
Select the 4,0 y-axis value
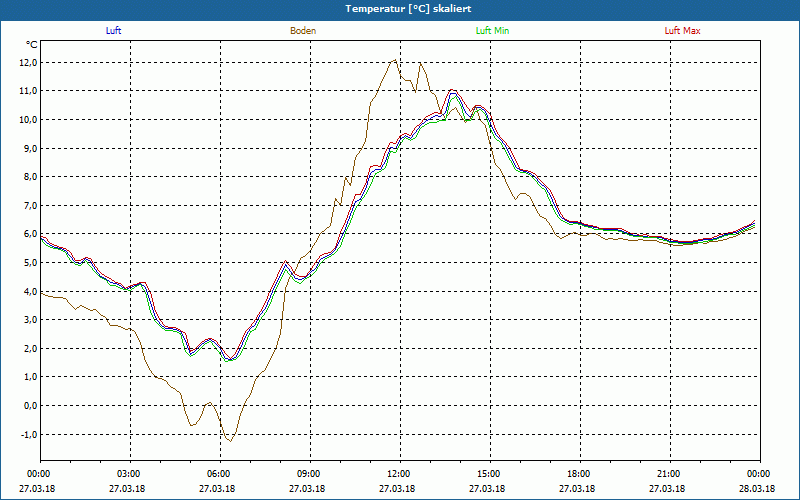click(30, 291)
